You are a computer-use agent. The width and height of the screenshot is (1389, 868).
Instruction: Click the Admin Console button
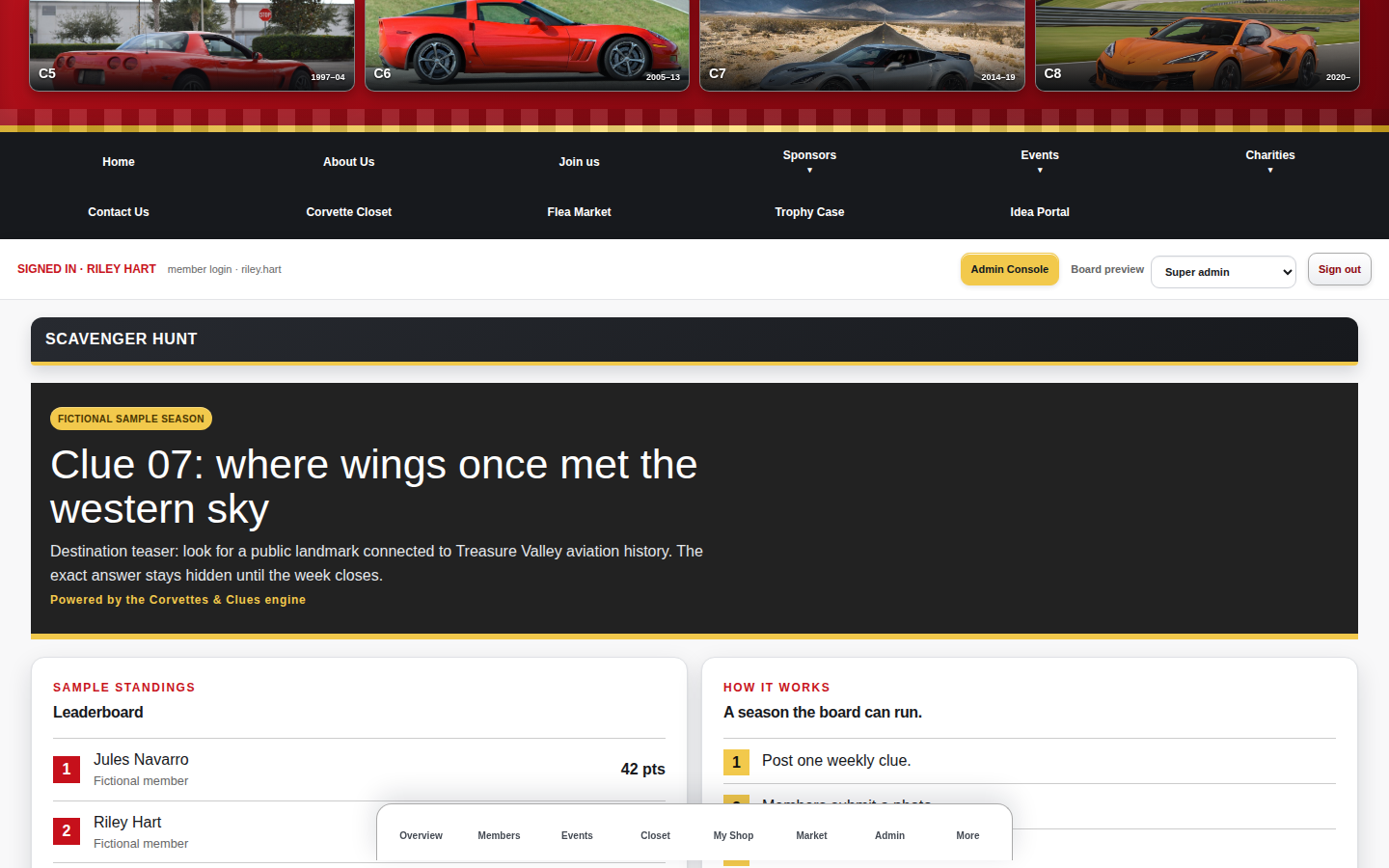point(1010,269)
